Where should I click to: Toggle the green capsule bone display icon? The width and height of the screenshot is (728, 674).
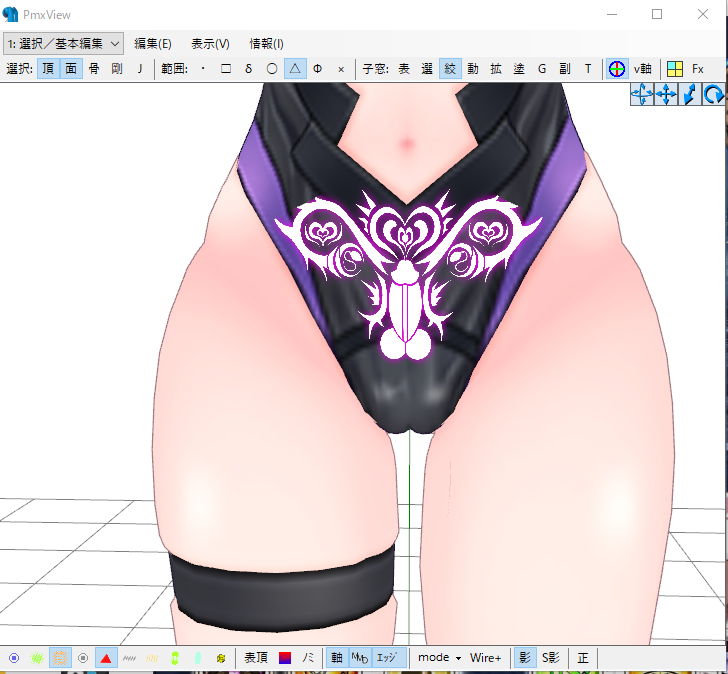click(175, 658)
